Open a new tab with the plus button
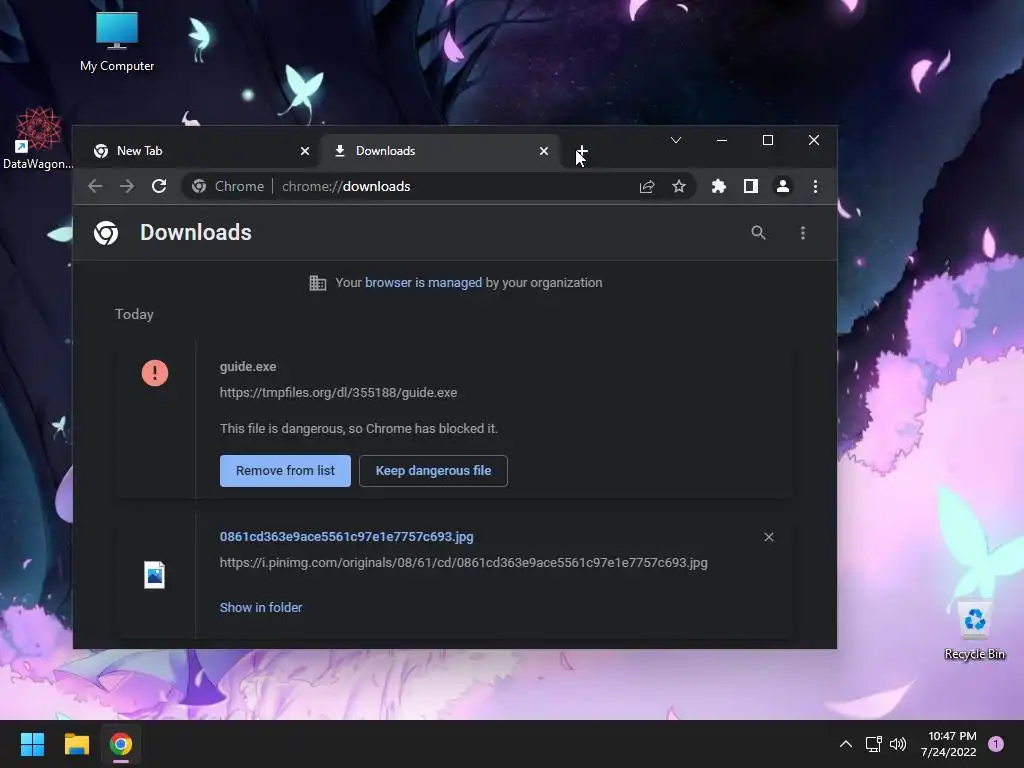The image size is (1024, 768). (582, 151)
